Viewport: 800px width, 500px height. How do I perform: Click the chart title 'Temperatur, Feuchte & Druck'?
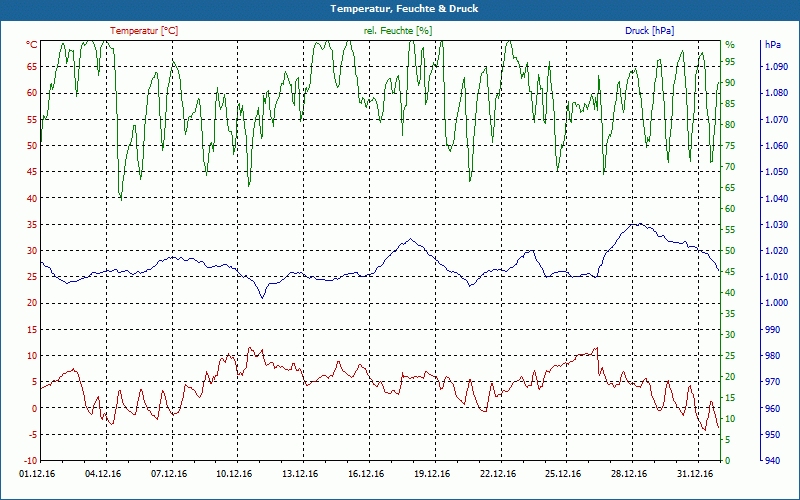coord(404,9)
